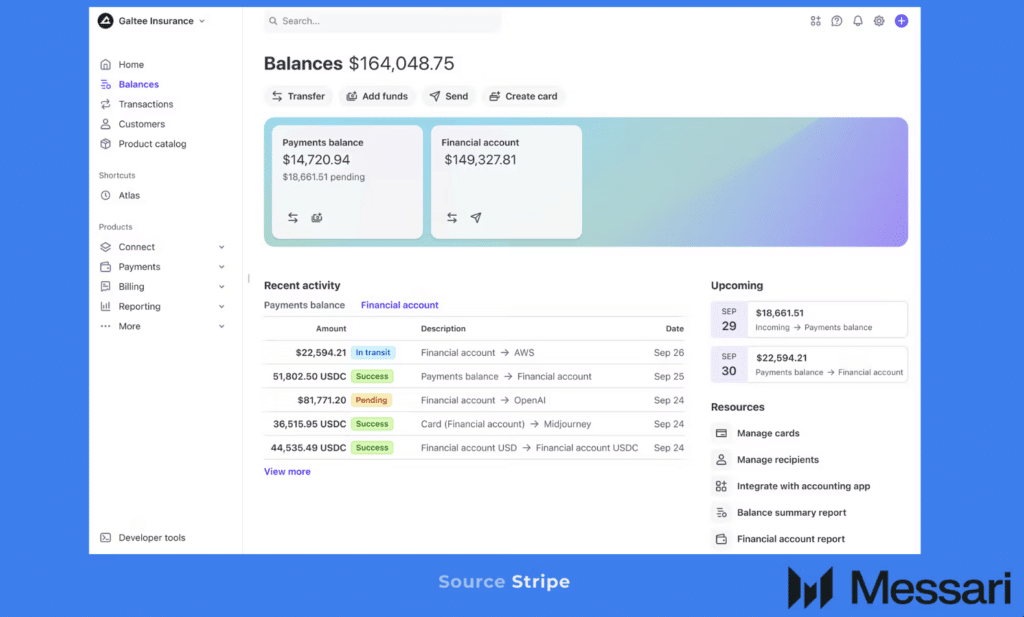
Task: Select the Sep 30 upcoming $22,594.21 card
Action: point(809,364)
